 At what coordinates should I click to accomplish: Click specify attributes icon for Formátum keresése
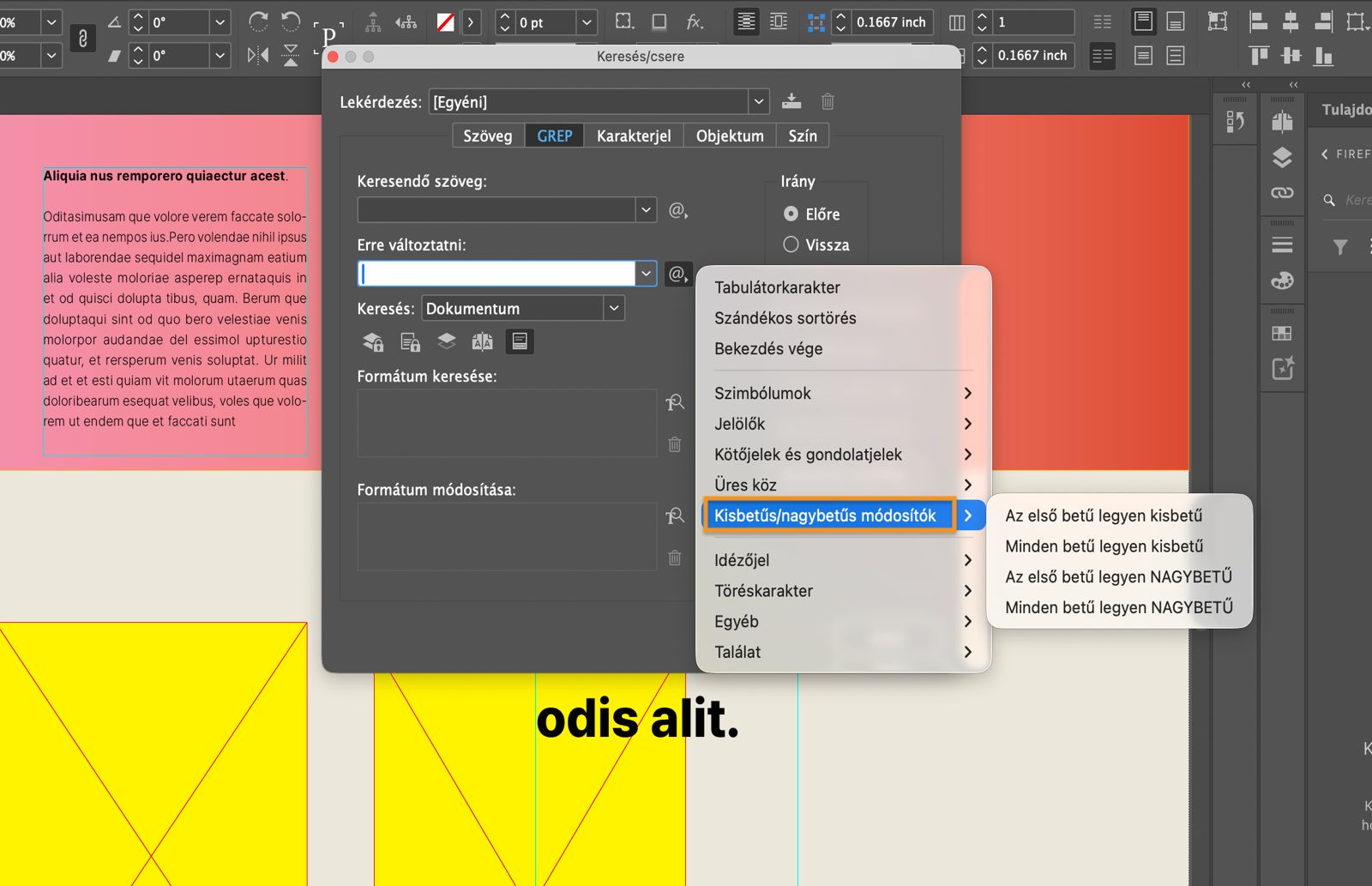pyautogui.click(x=675, y=402)
